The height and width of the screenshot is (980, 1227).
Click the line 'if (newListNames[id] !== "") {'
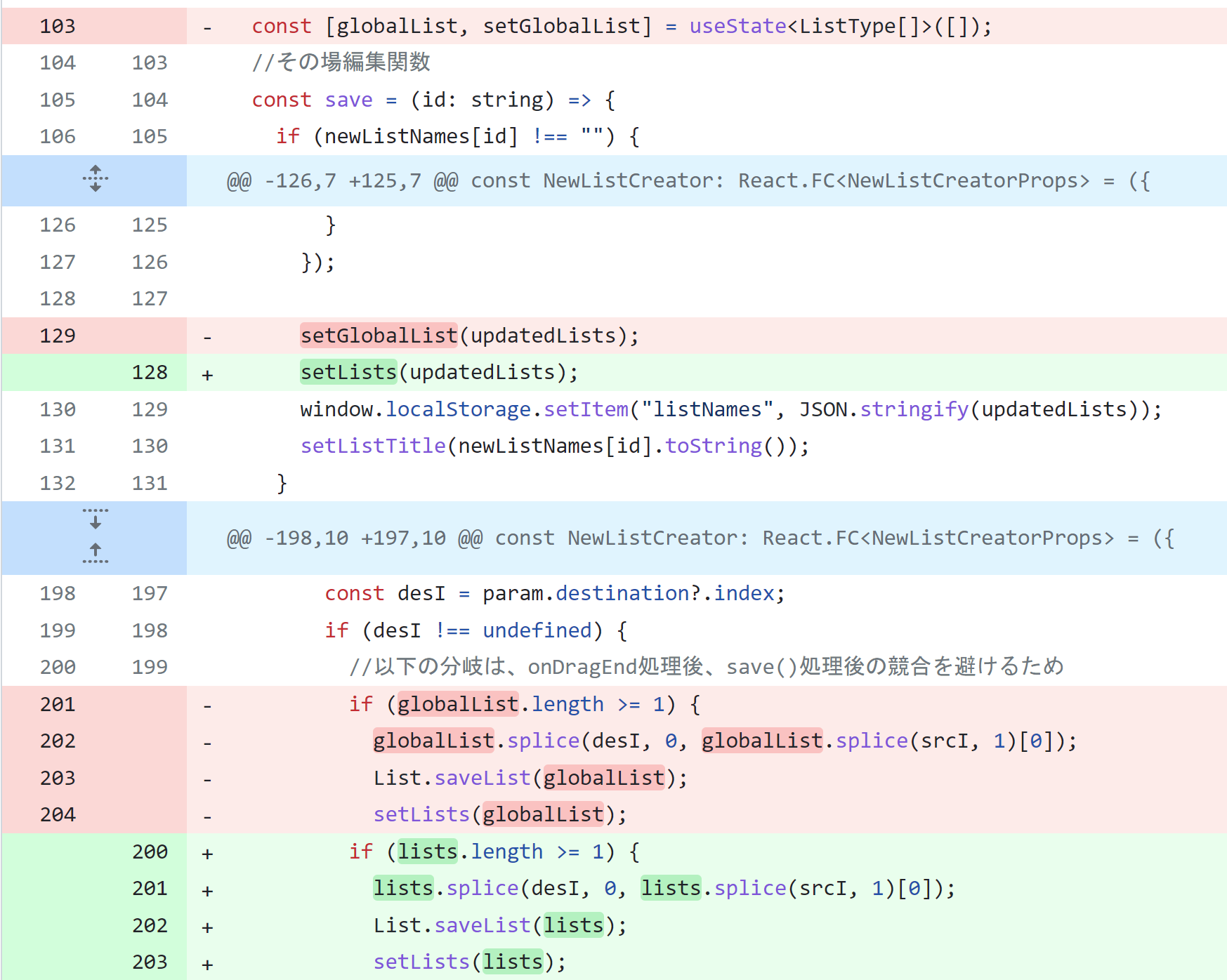click(458, 136)
